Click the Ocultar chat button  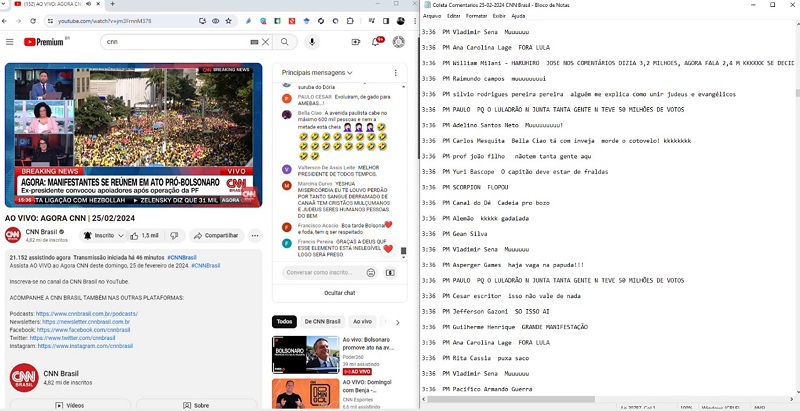tap(340, 293)
